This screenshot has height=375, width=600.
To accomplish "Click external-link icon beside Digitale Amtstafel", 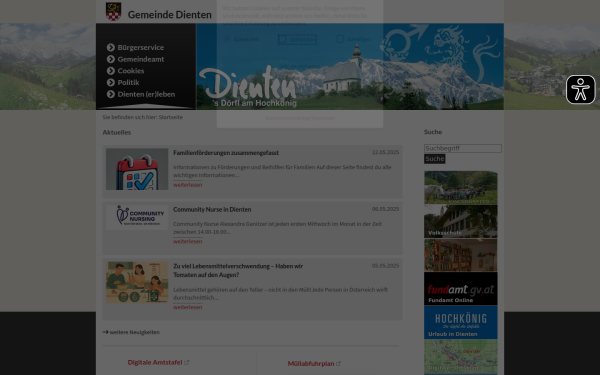I will click(x=187, y=362).
